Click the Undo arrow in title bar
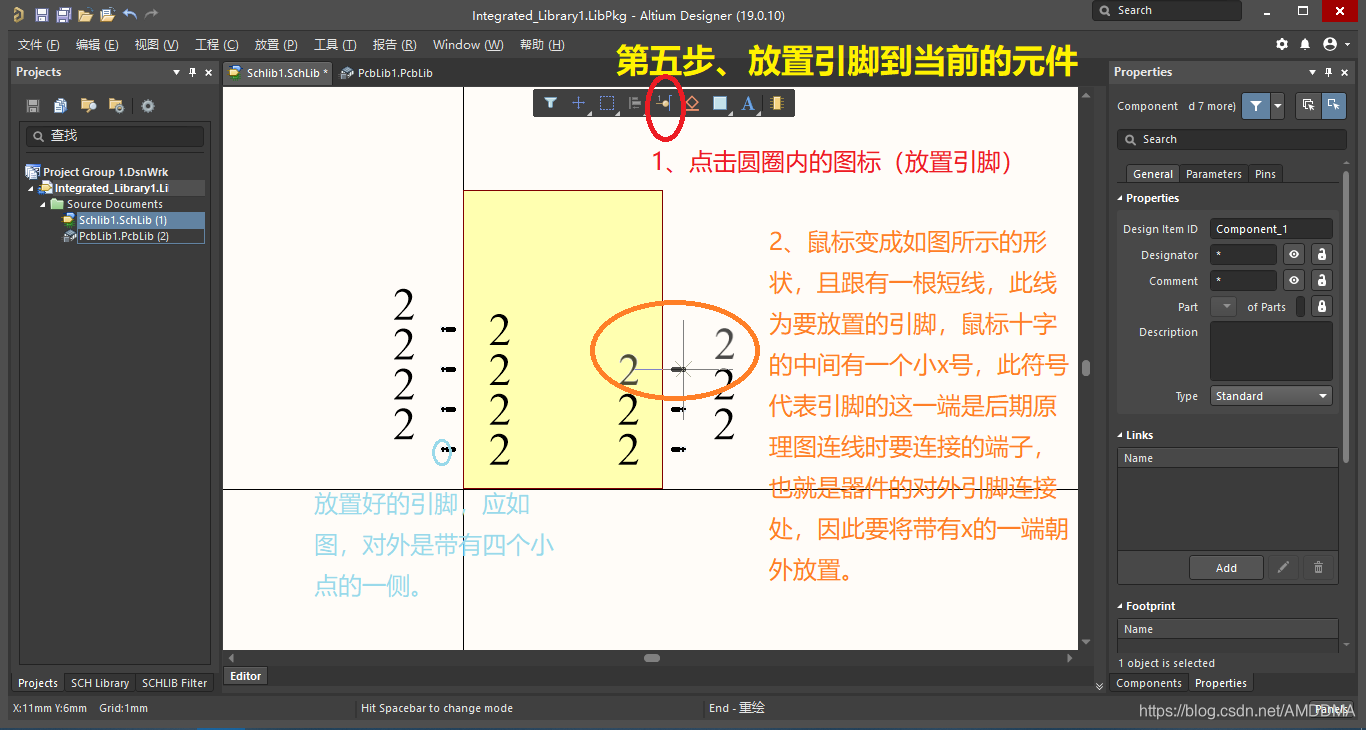This screenshot has width=1366, height=730. click(x=130, y=15)
